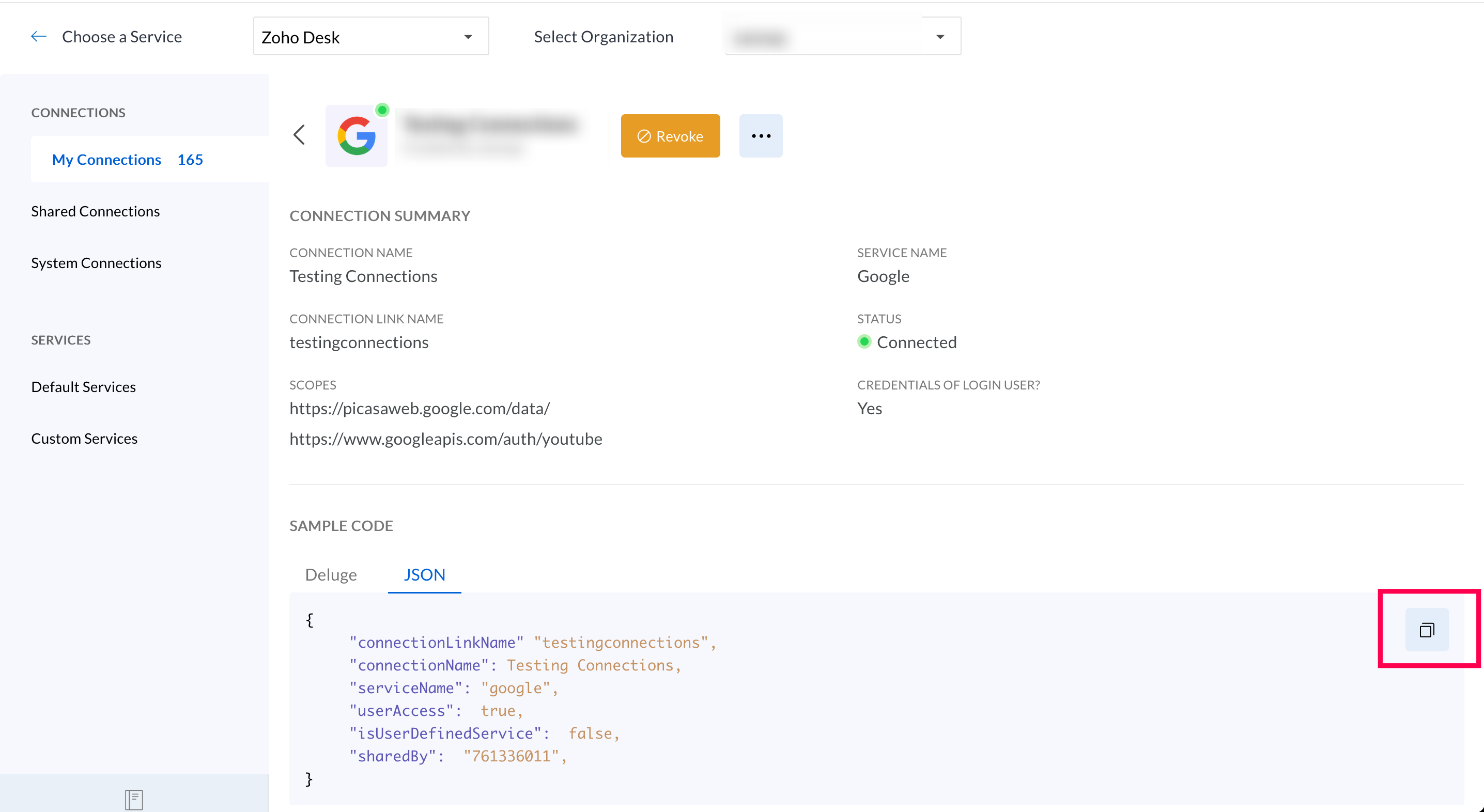Click the Zoho Desk dropdown arrow
This screenshot has height=812, width=1484.
tap(468, 37)
